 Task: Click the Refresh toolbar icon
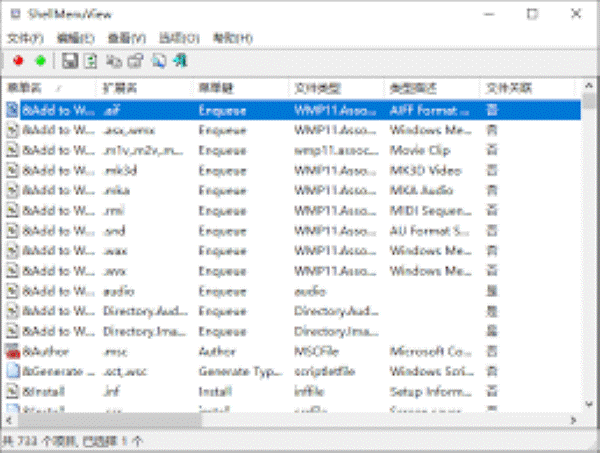click(x=91, y=61)
